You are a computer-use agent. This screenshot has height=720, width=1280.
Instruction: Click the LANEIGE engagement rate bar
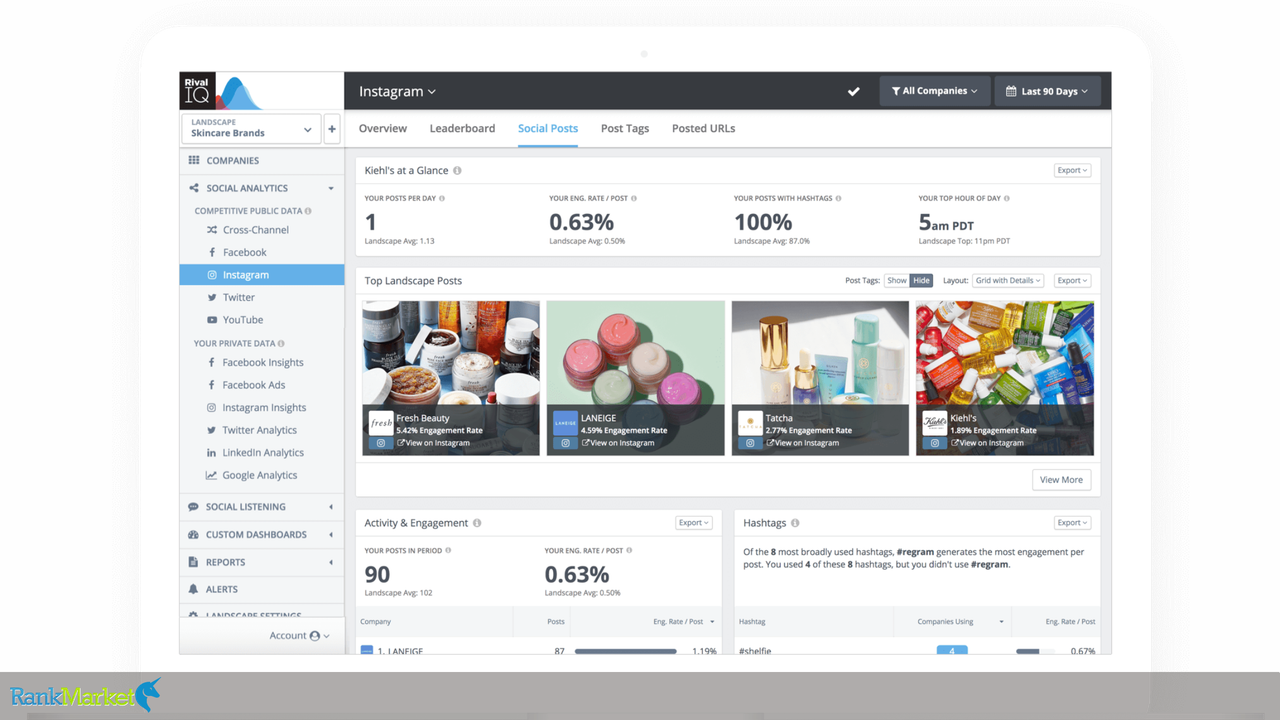(x=626, y=651)
